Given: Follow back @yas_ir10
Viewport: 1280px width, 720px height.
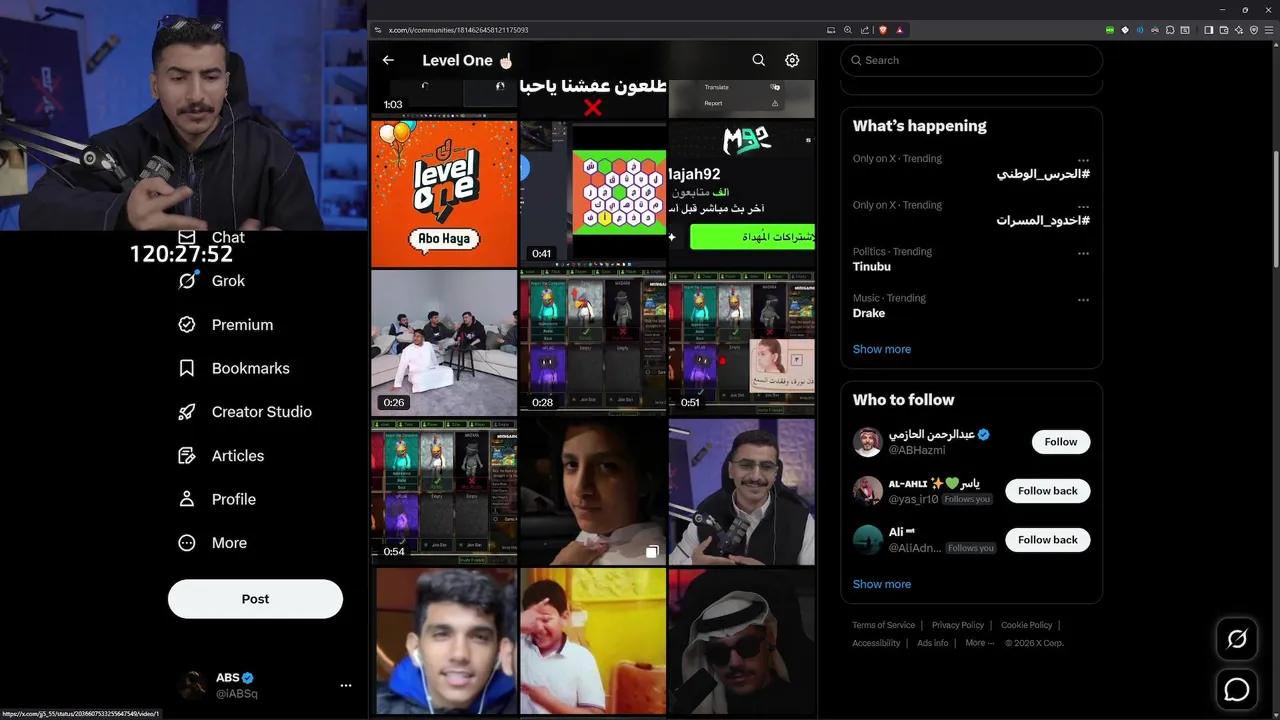Looking at the screenshot, I should coord(1047,491).
